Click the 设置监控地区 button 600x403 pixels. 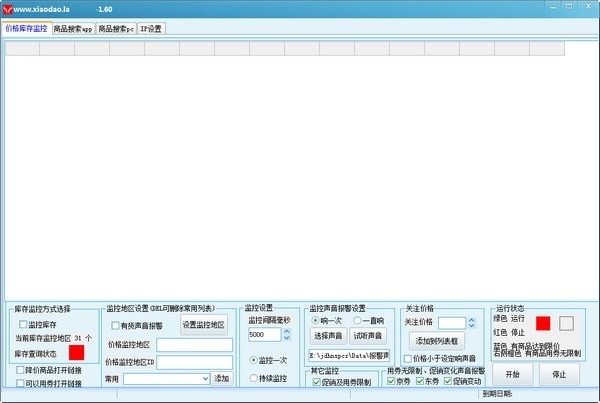coord(204,325)
